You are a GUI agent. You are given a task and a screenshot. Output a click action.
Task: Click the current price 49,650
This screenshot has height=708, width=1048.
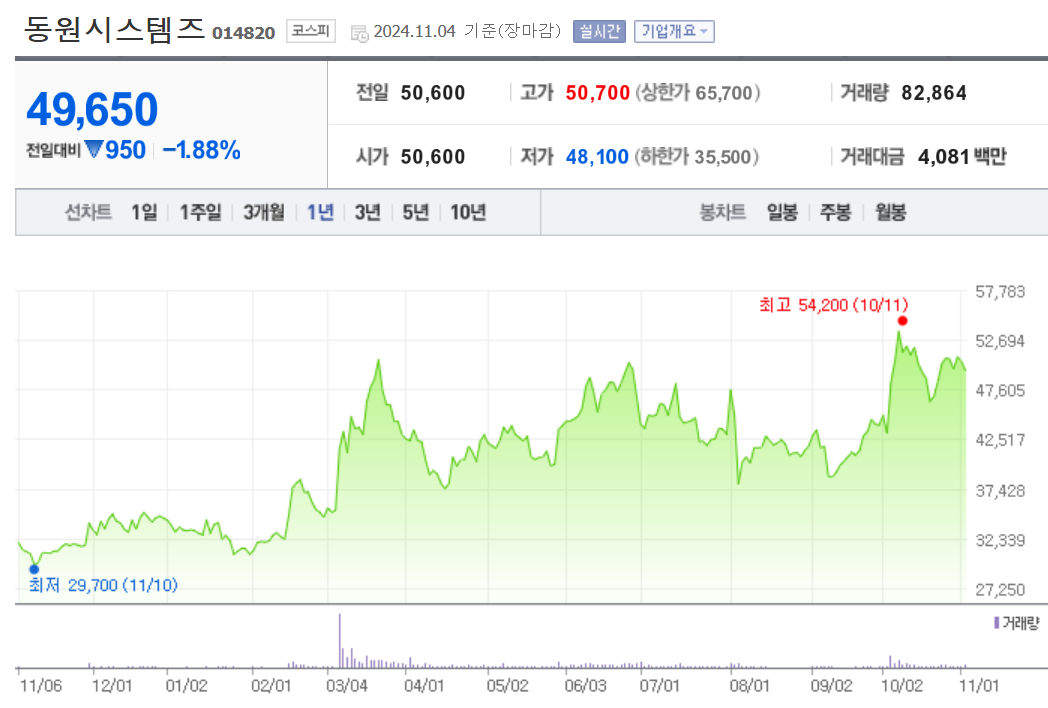click(x=92, y=109)
